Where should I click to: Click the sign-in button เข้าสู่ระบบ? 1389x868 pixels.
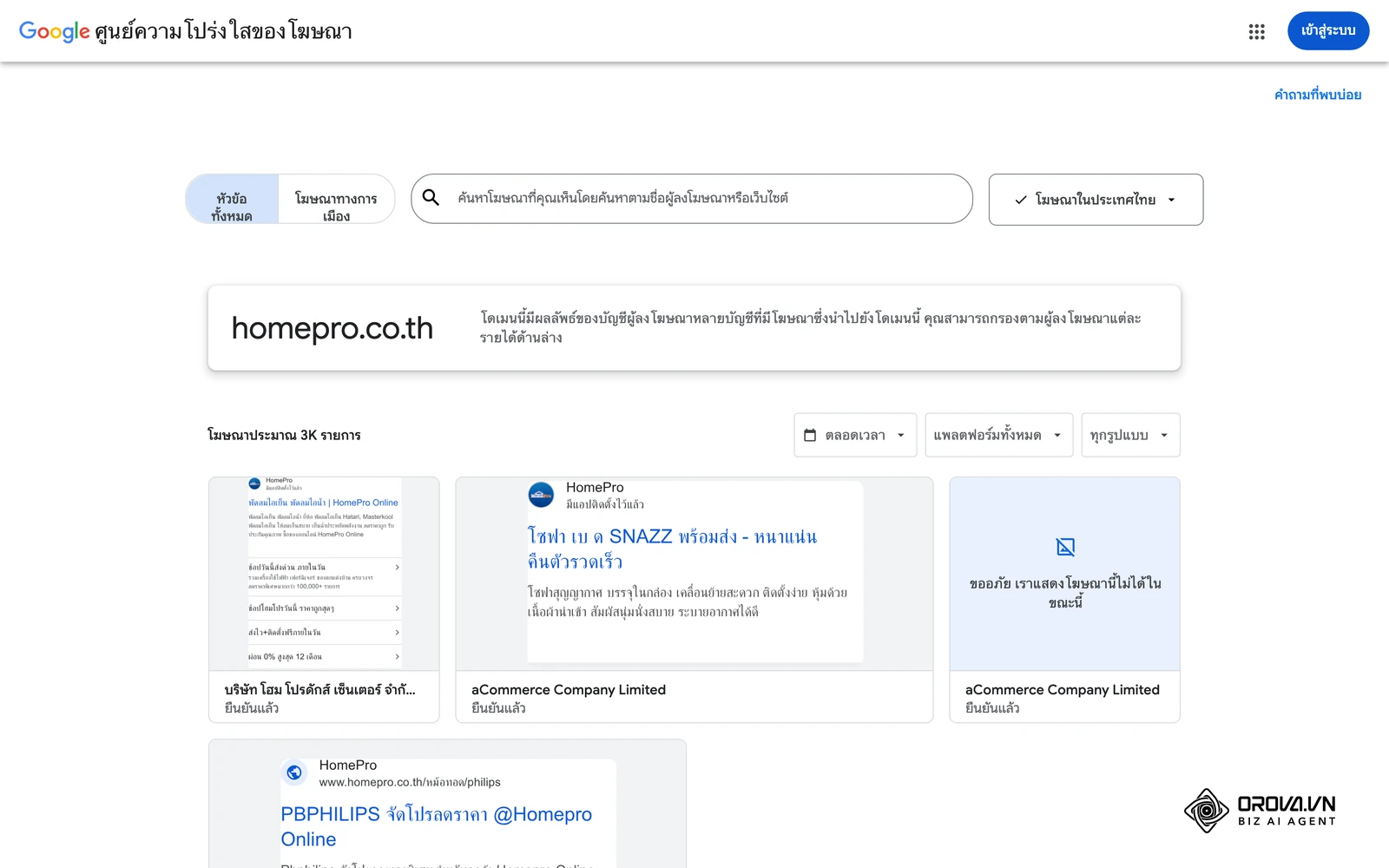1328,30
